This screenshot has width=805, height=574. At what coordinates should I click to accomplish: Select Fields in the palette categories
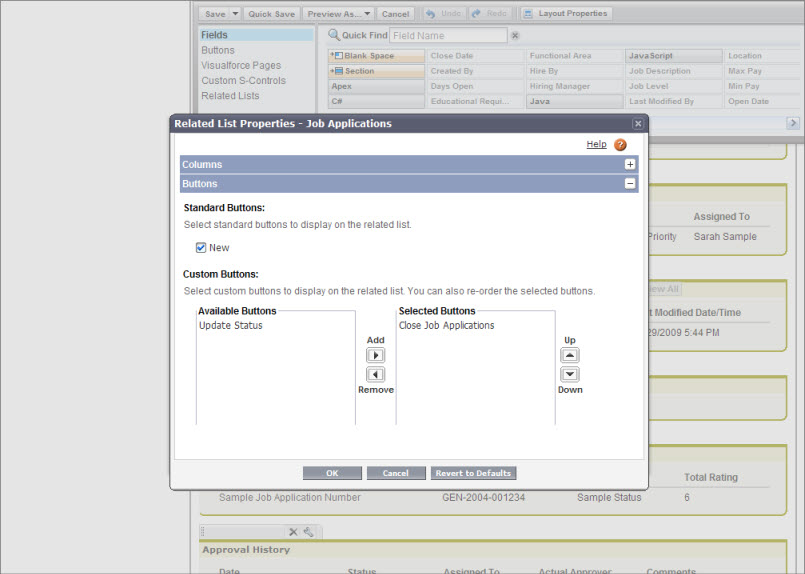pos(256,35)
